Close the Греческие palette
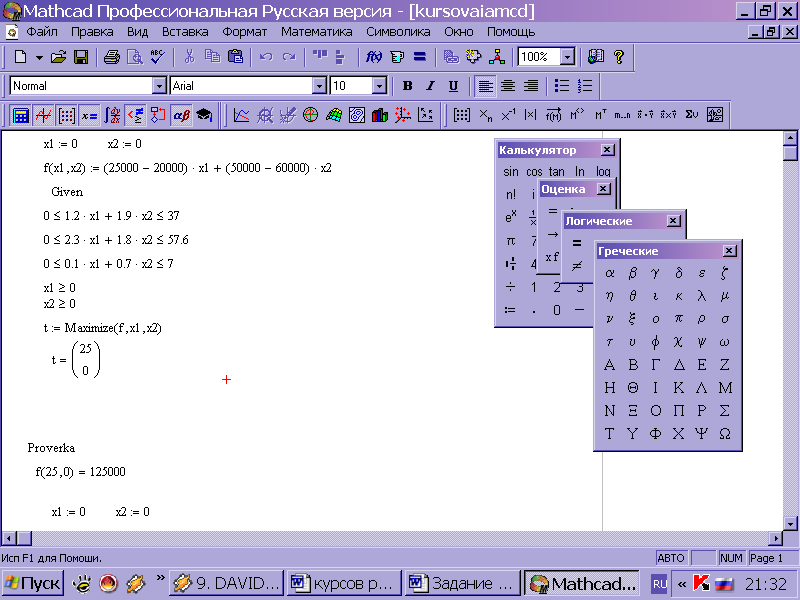This screenshot has width=800, height=600. (730, 251)
